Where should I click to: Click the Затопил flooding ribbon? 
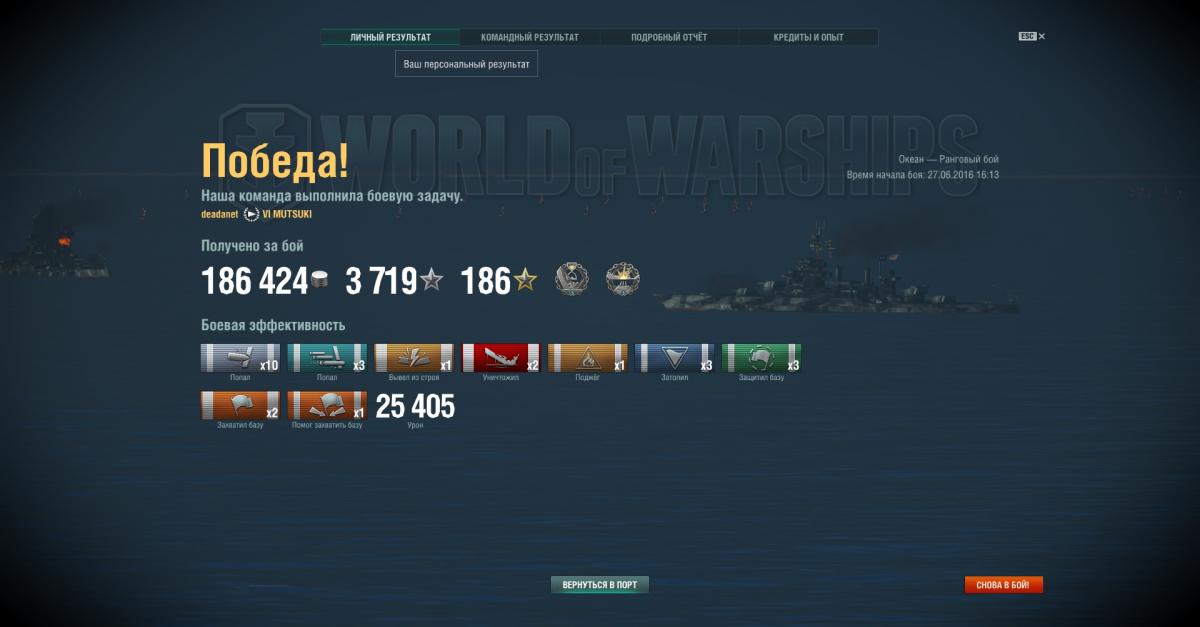(675, 358)
